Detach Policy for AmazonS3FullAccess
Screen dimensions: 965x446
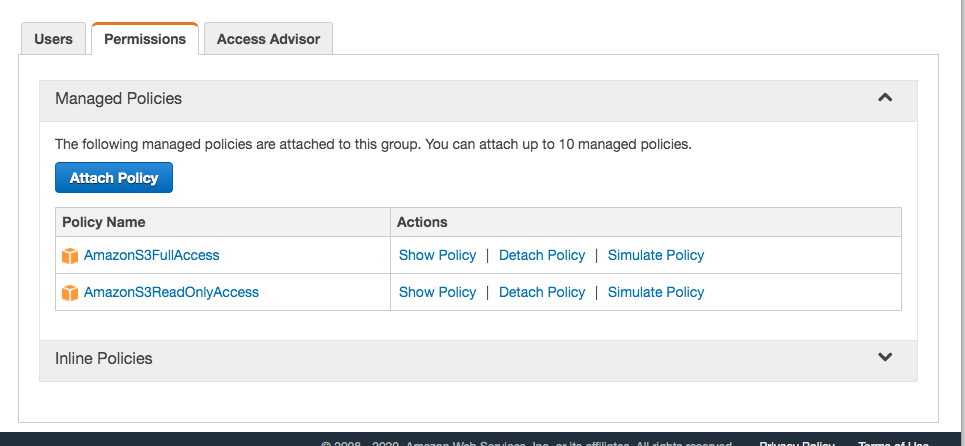pyautogui.click(x=541, y=255)
